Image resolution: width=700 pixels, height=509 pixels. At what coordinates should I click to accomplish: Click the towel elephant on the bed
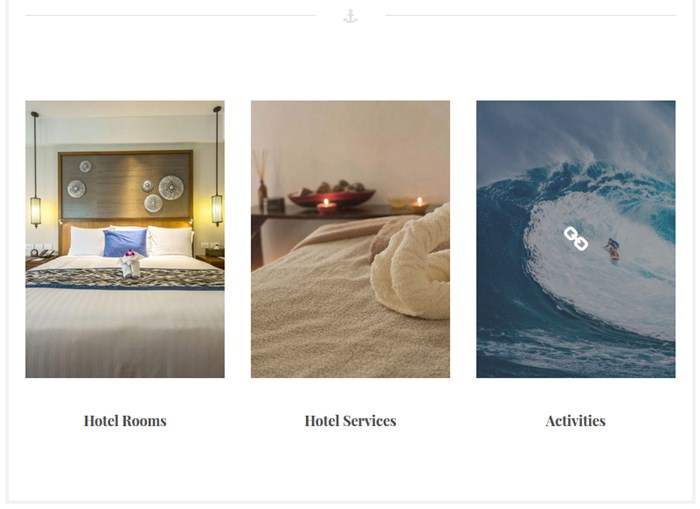(x=130, y=264)
